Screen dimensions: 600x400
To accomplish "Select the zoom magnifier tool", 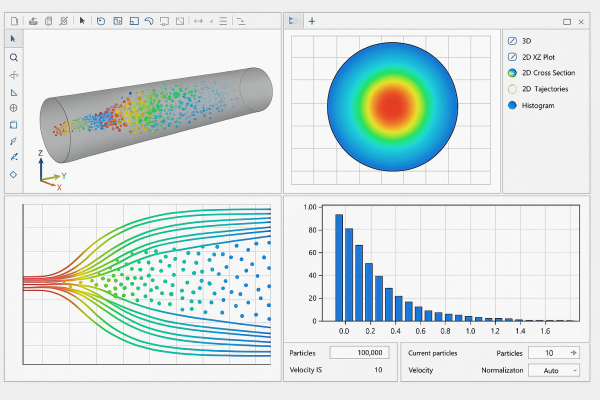I will 13,57.
